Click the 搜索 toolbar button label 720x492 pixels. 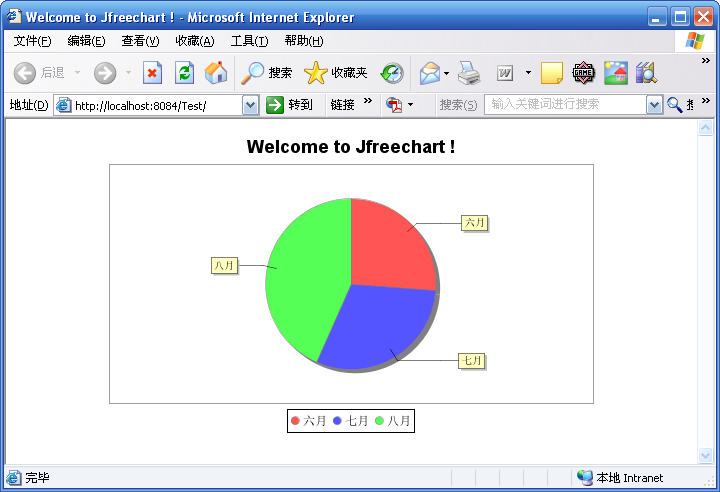(280, 73)
